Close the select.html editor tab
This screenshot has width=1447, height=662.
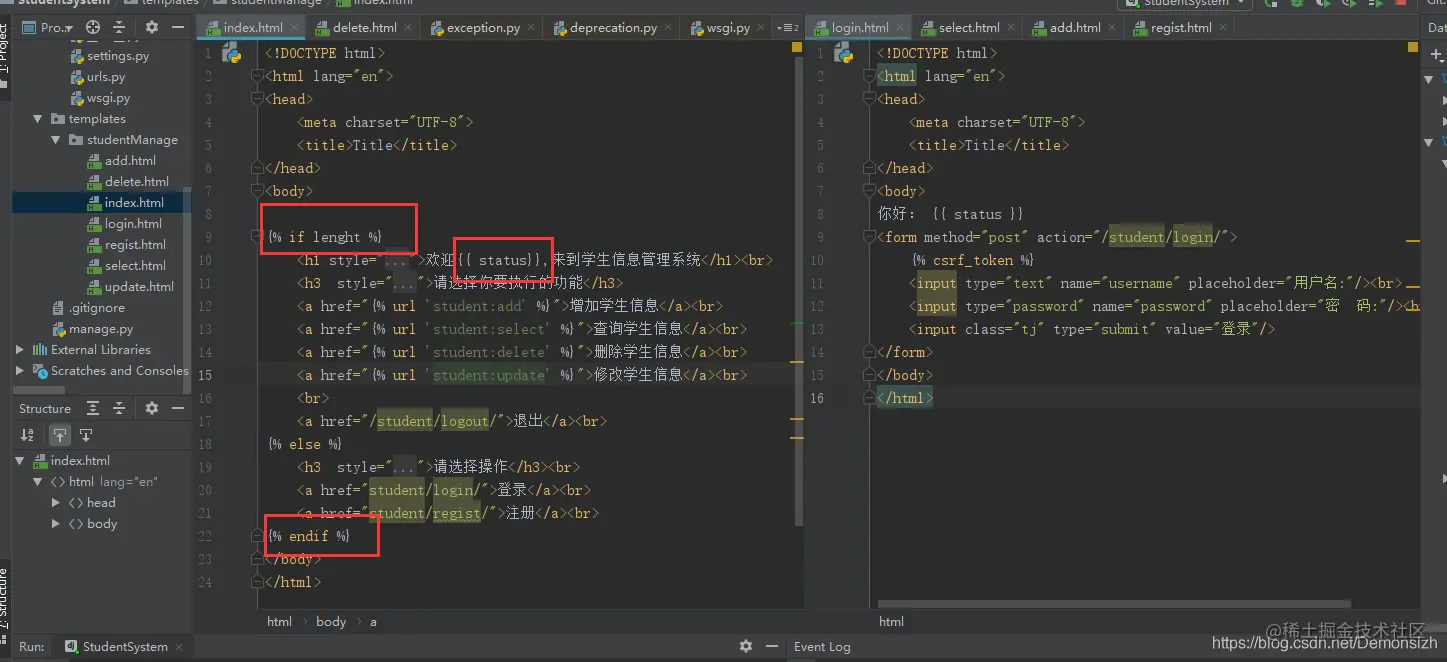[x=1010, y=28]
